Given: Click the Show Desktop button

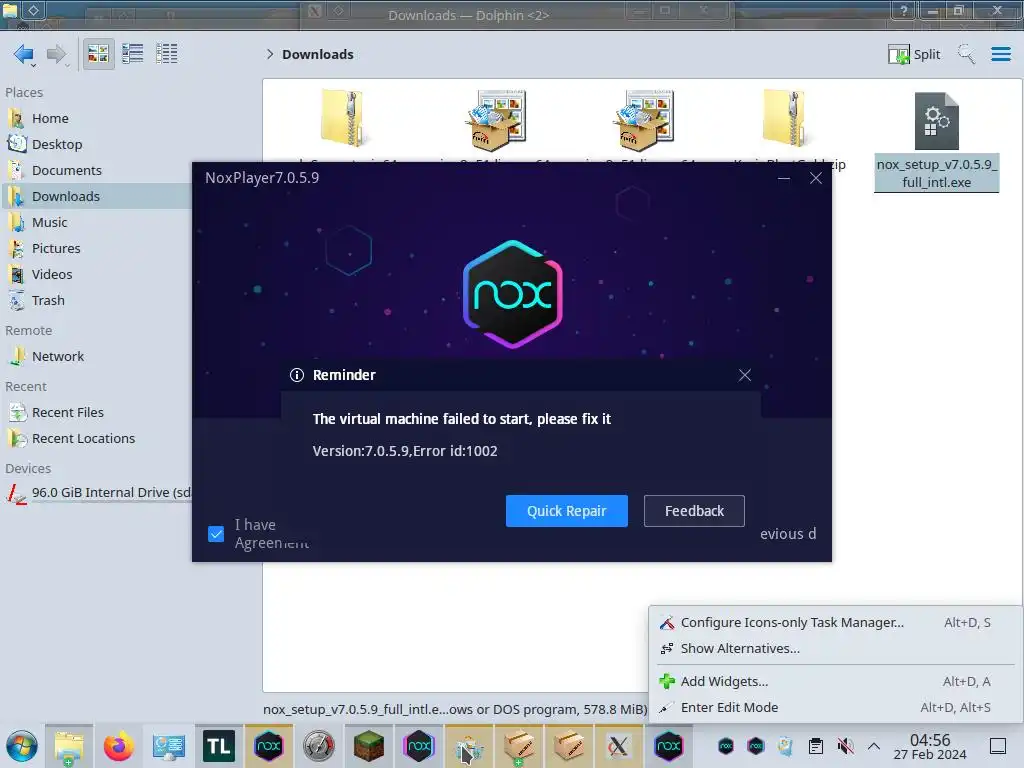Looking at the screenshot, I should point(998,746).
